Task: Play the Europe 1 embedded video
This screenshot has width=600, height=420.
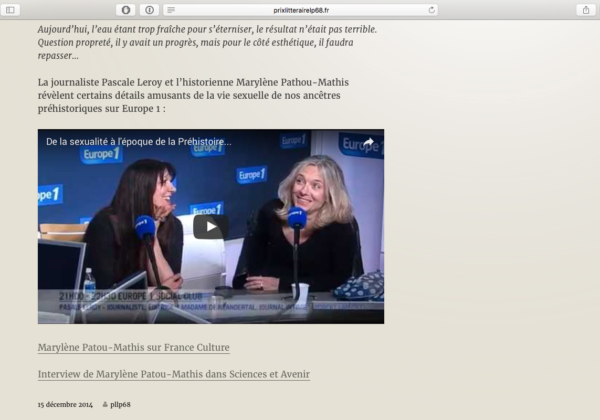Action: (211, 227)
